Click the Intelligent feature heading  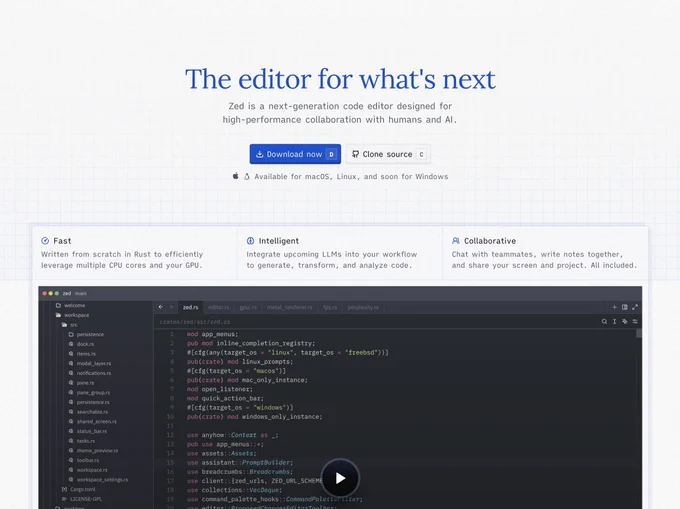click(278, 241)
